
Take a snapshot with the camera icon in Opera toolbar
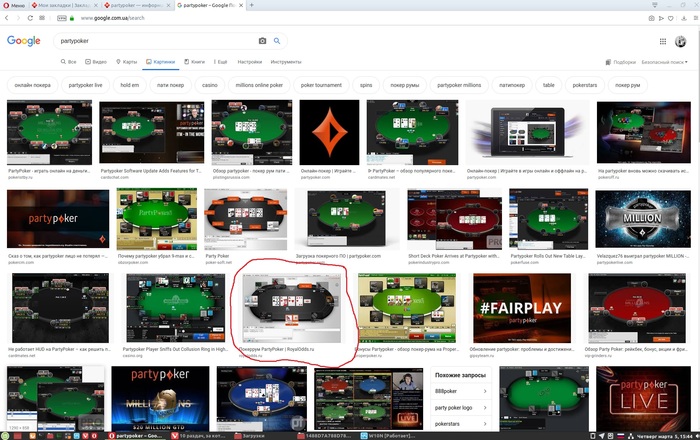[651, 18]
